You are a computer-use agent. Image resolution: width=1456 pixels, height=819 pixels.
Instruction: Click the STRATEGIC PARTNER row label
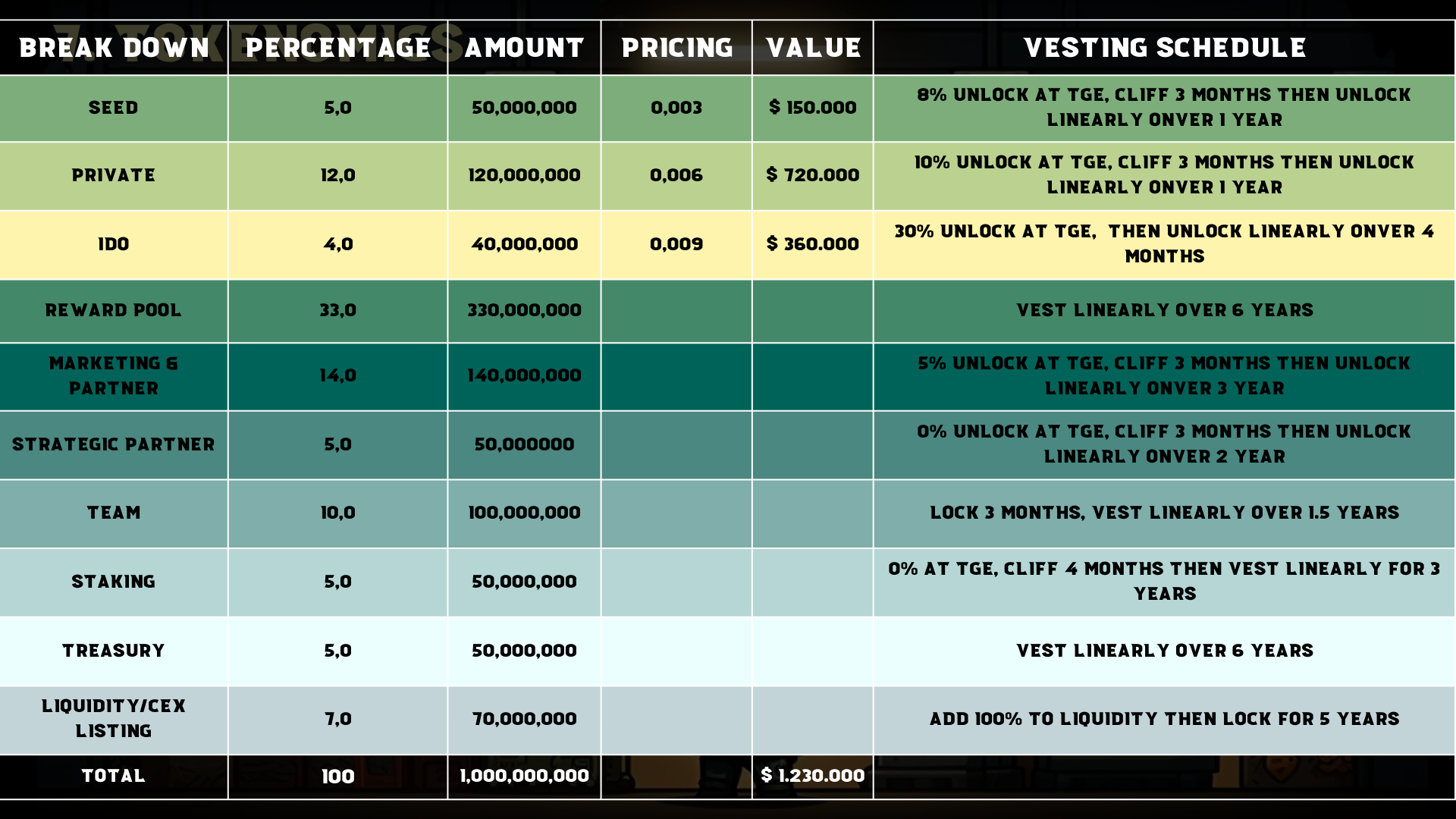pyautogui.click(x=114, y=444)
